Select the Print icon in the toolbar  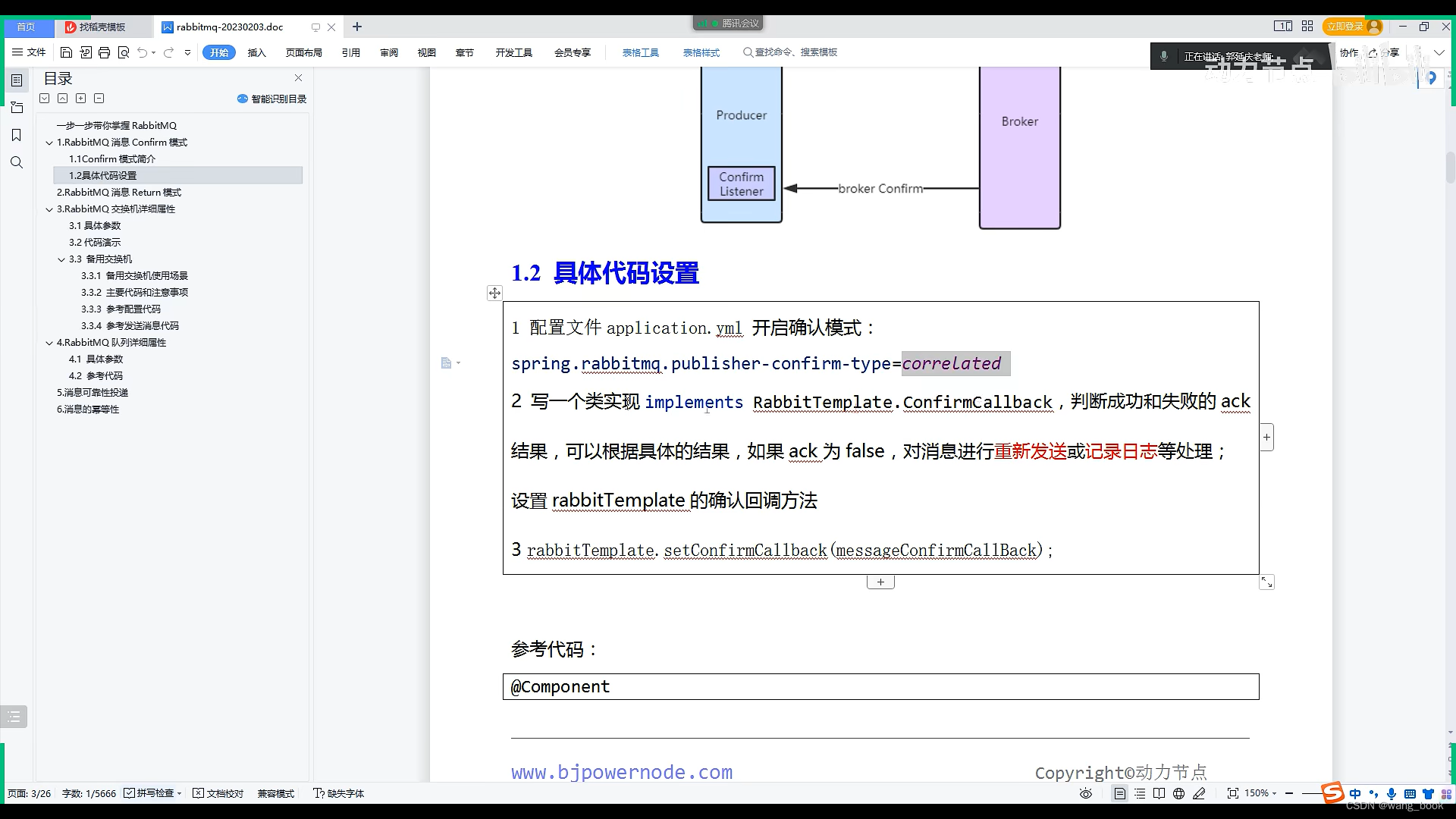[x=104, y=52]
